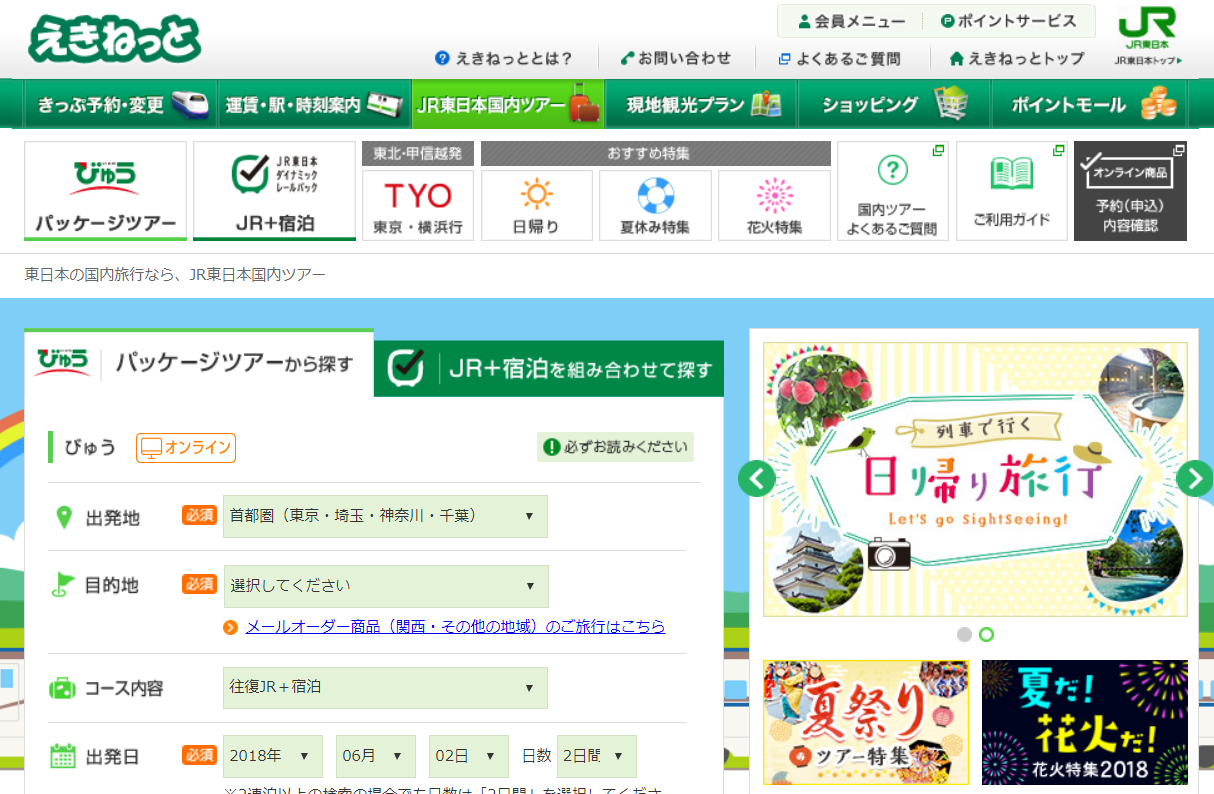This screenshot has height=794, width=1214.
Task: Click the shopping basket icon
Action: (x=951, y=103)
